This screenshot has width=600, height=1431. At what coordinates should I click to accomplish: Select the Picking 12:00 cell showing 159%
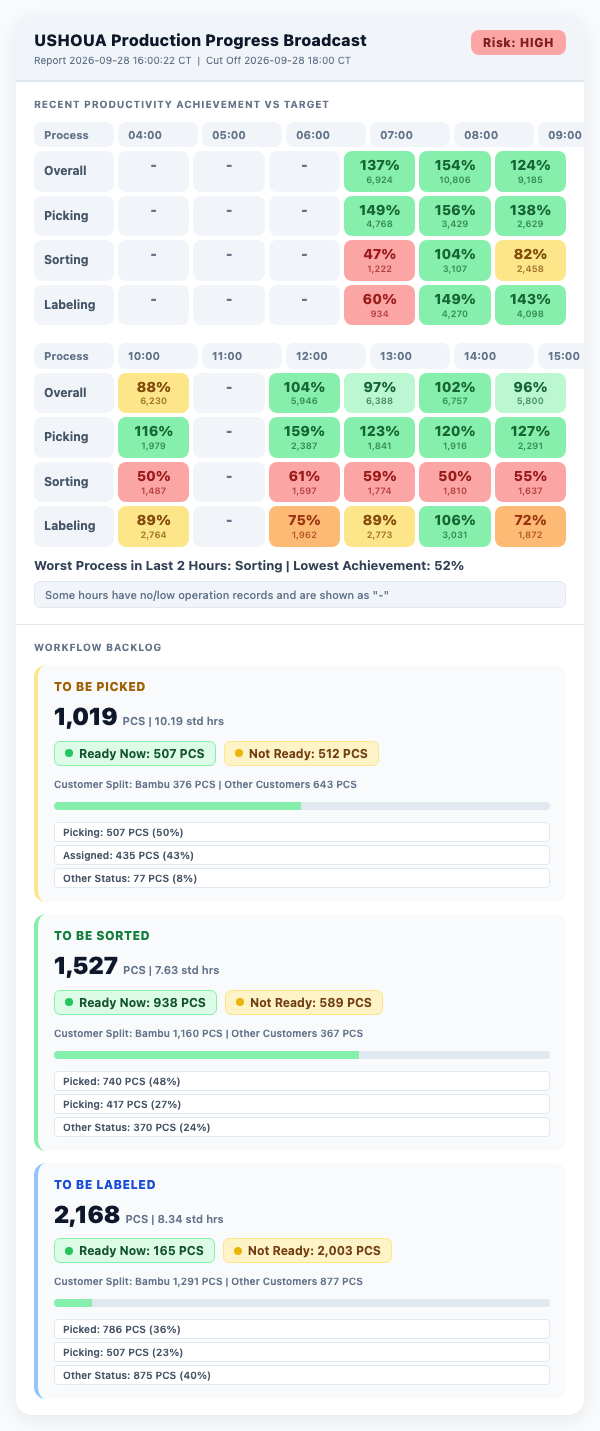303,437
